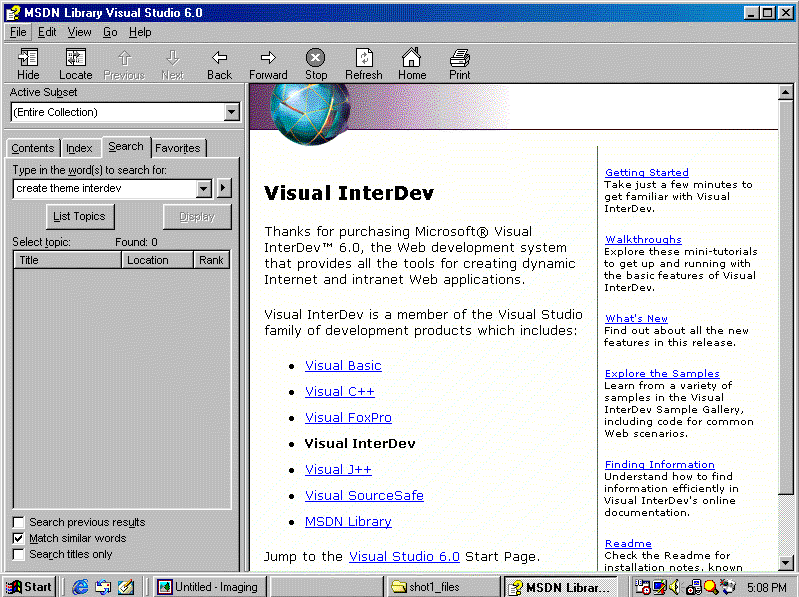Click the 5:08 PM system clock
Image resolution: width=799 pixels, height=597 pixels.
point(767,587)
